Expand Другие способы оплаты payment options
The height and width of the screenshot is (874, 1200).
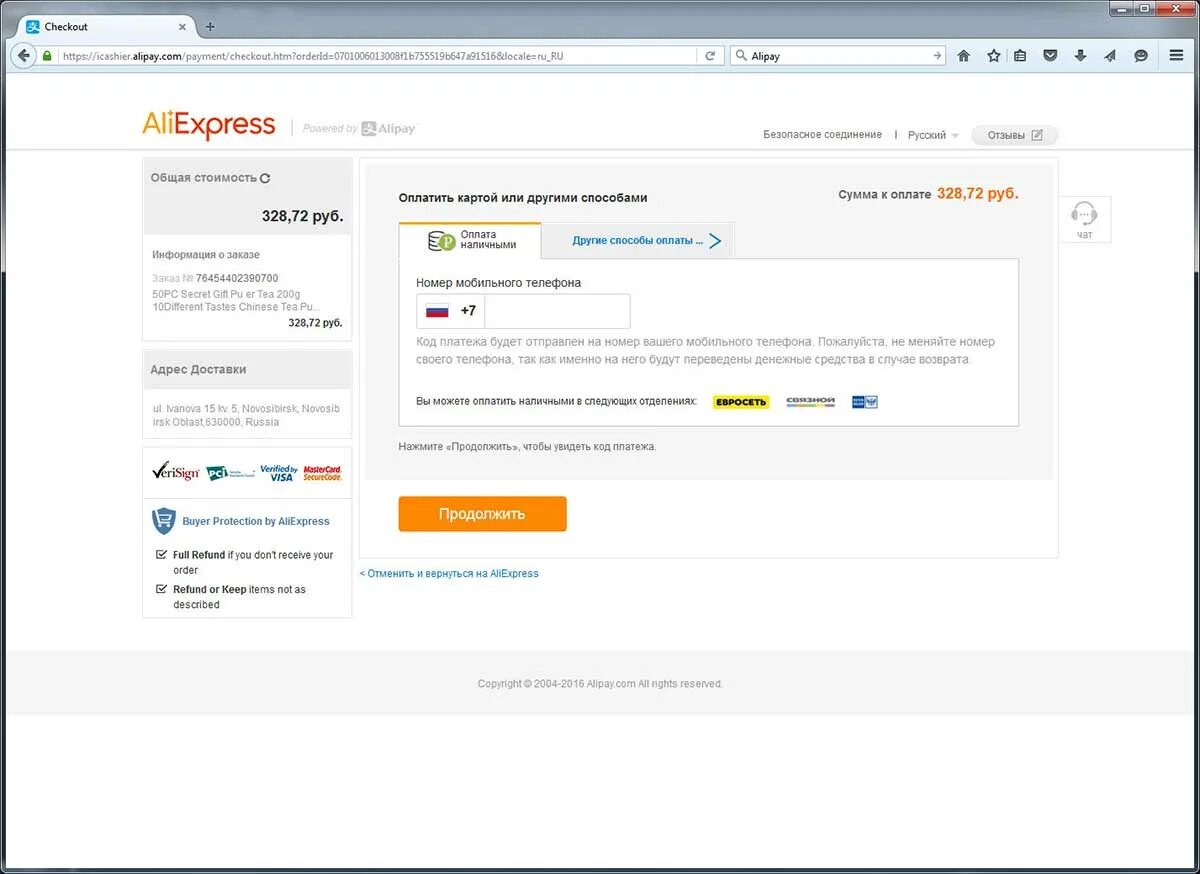[x=646, y=240]
